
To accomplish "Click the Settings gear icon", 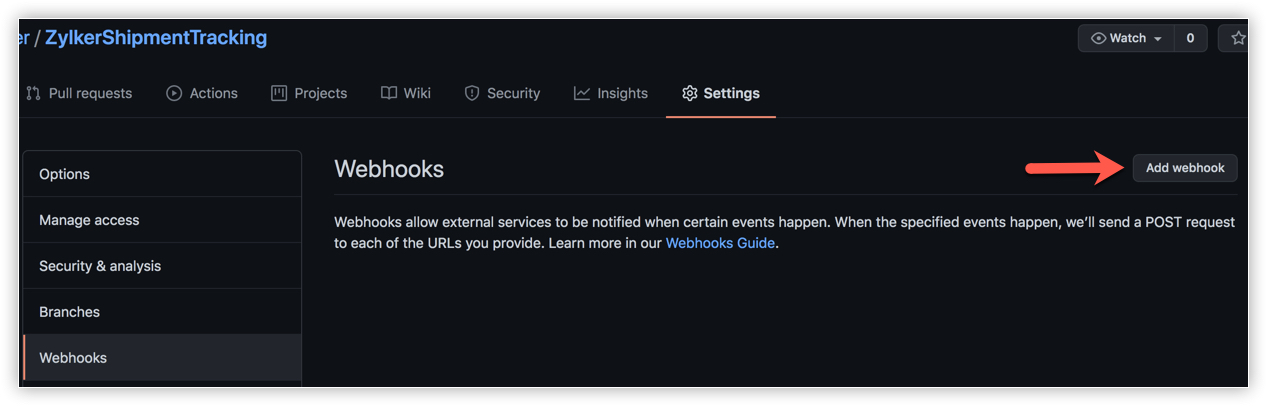I will [x=690, y=93].
